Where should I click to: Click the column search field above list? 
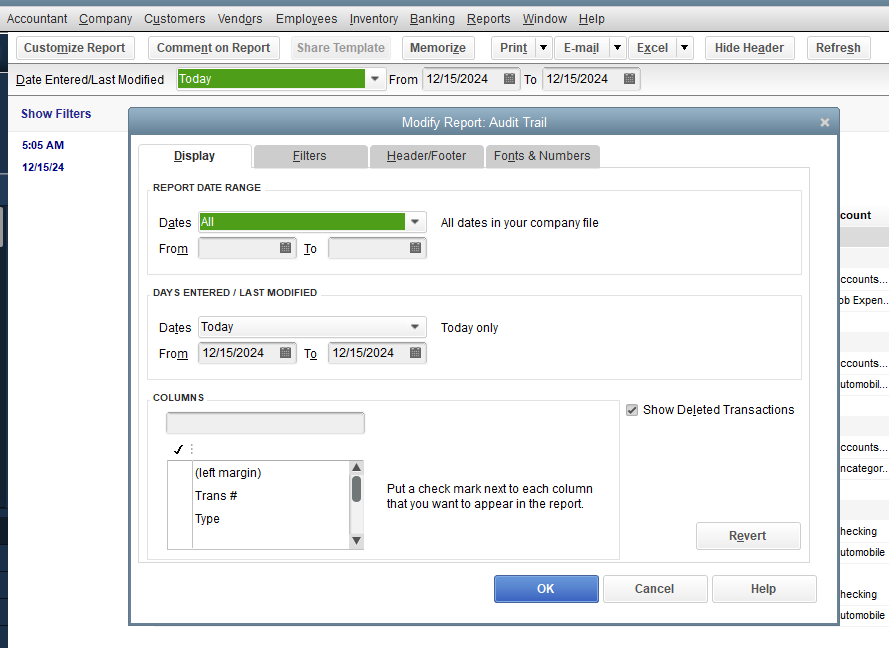point(265,423)
